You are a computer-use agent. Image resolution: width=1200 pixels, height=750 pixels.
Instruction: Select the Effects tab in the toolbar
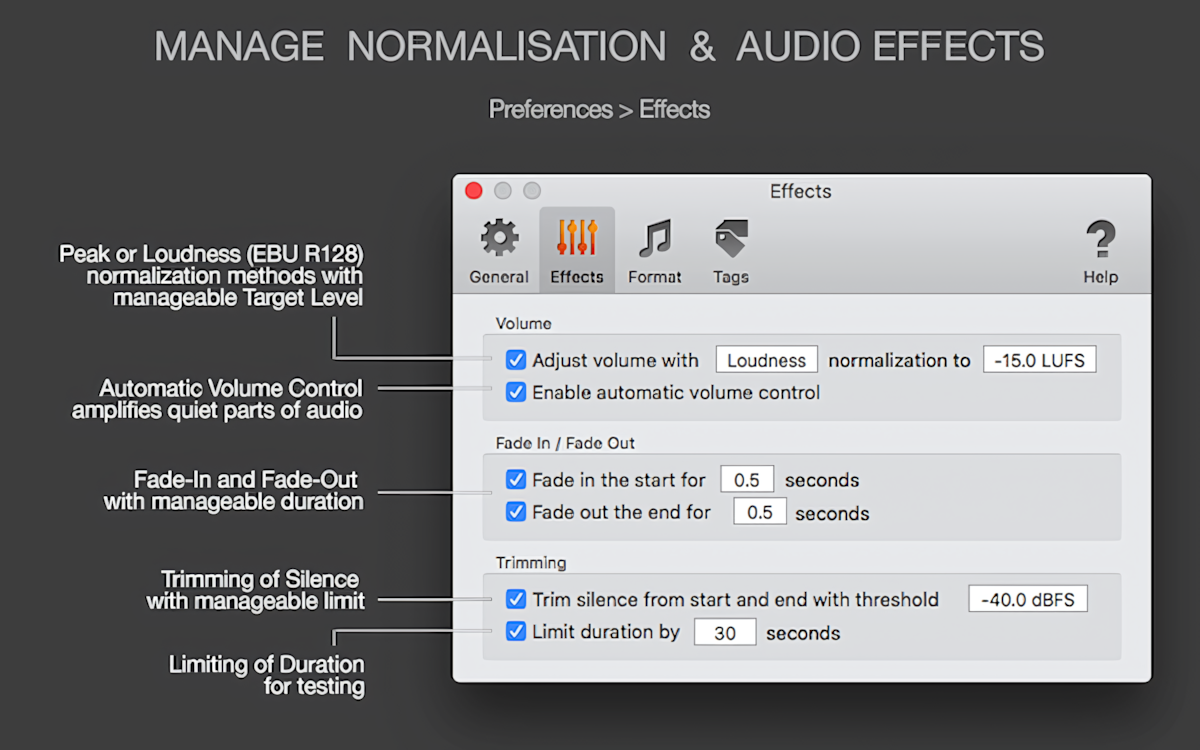point(576,249)
